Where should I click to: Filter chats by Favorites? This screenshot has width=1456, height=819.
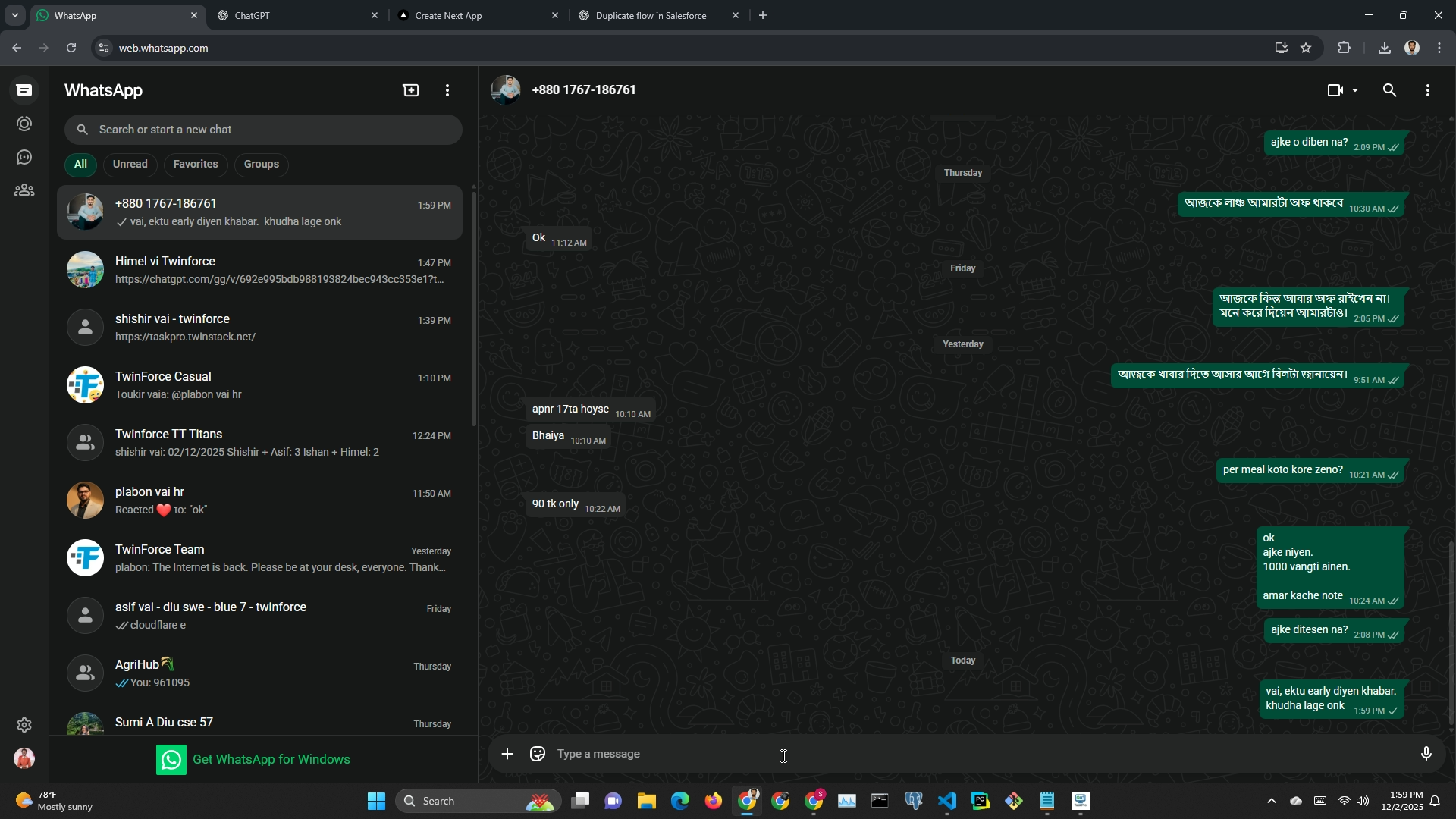coord(195,164)
